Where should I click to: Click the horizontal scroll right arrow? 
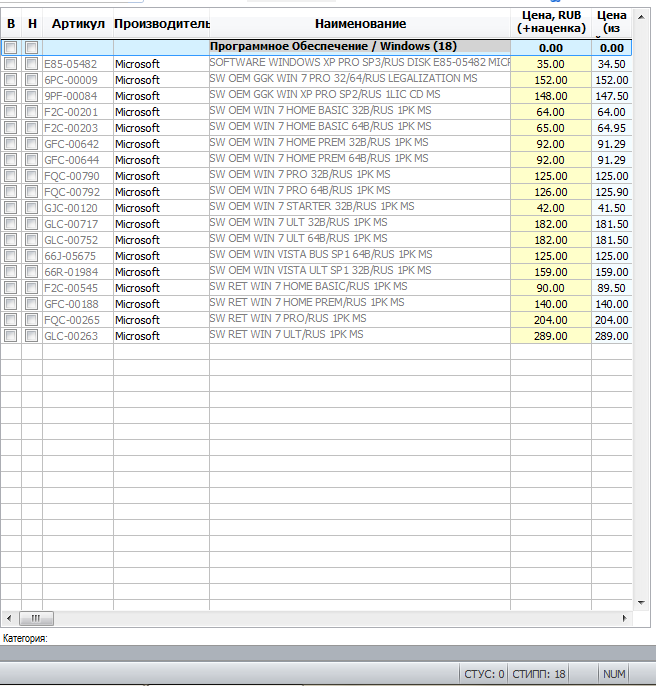pos(624,618)
